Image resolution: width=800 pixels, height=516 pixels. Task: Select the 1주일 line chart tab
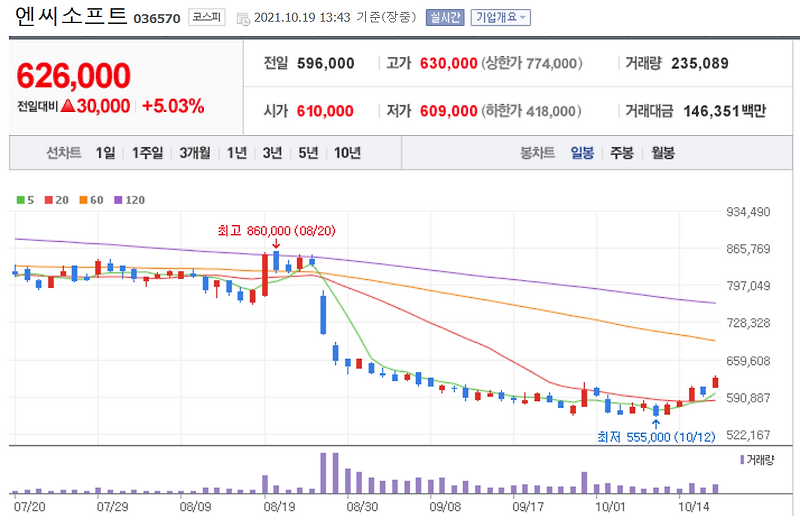click(x=147, y=153)
